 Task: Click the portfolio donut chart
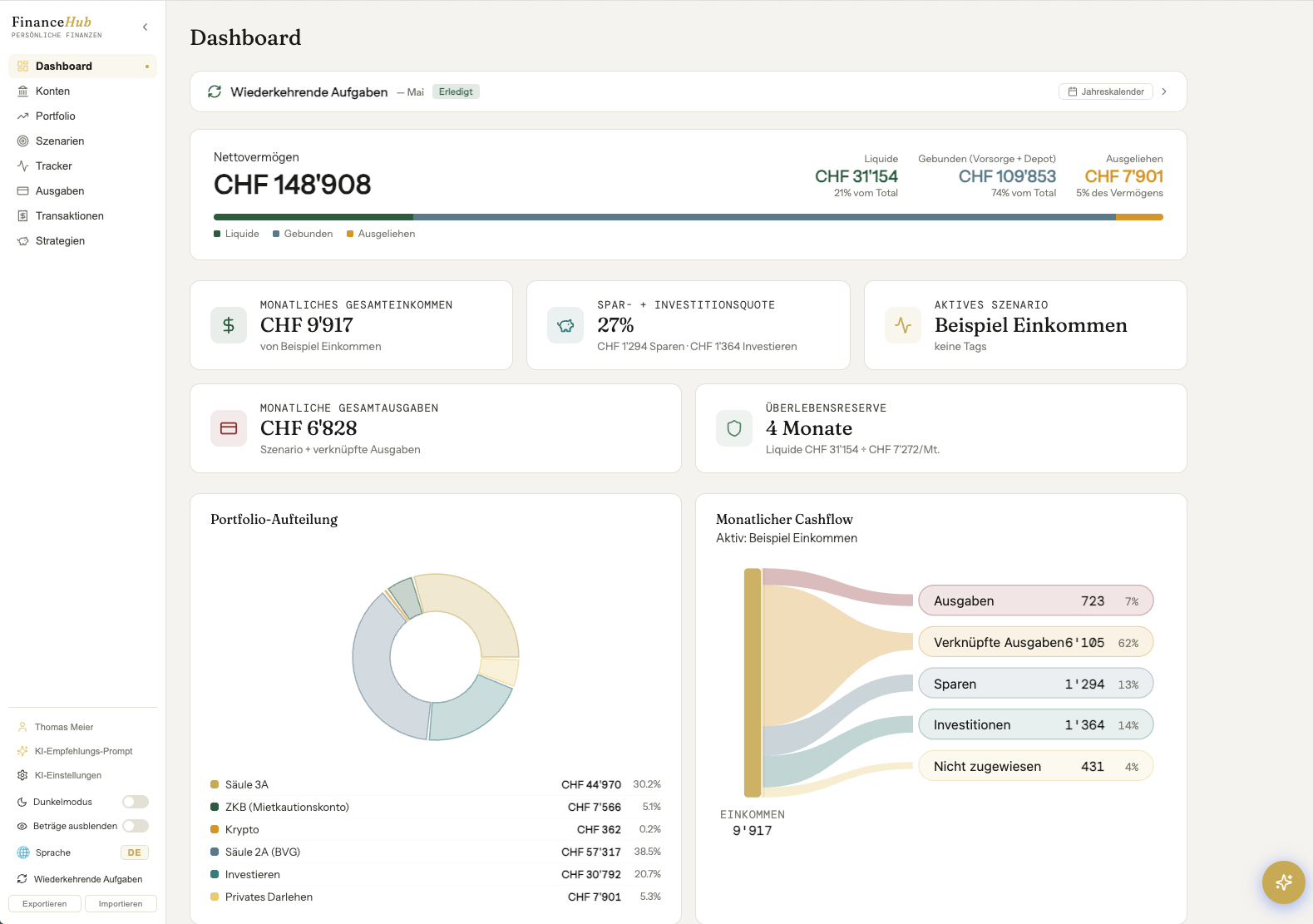point(436,657)
